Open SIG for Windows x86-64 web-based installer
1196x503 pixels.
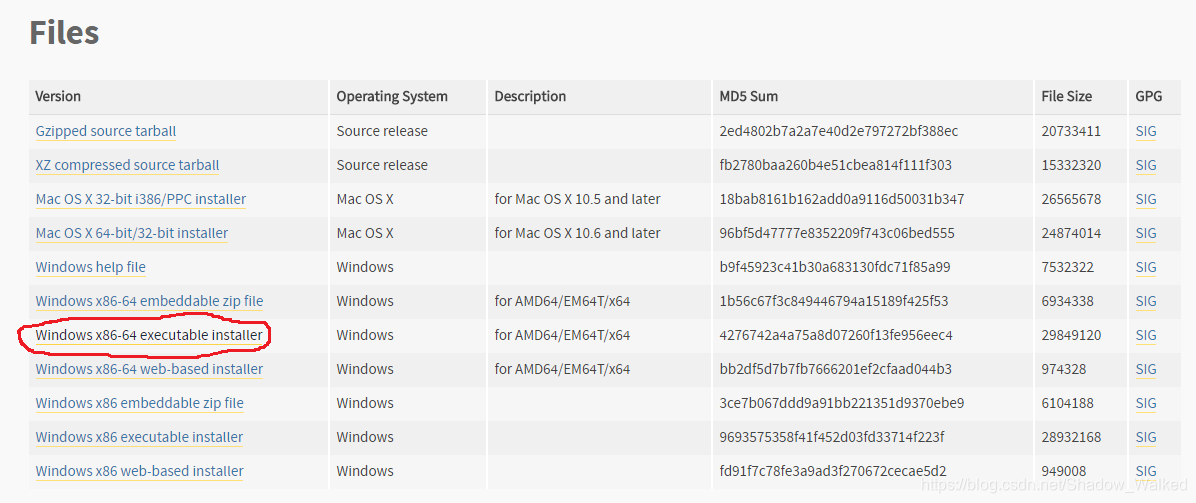(x=1146, y=369)
